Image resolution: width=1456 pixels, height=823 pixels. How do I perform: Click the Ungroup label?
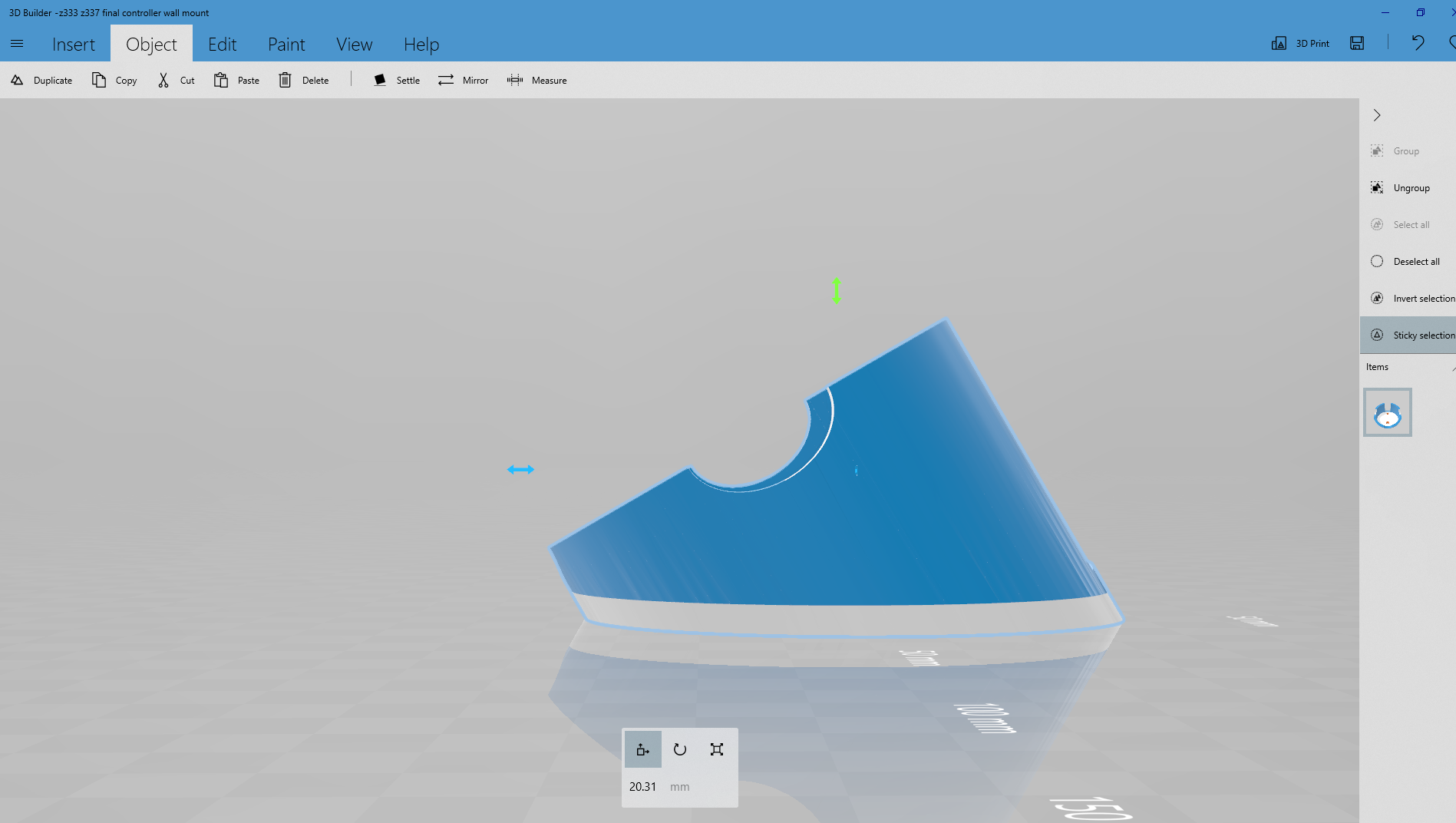pyautogui.click(x=1411, y=188)
